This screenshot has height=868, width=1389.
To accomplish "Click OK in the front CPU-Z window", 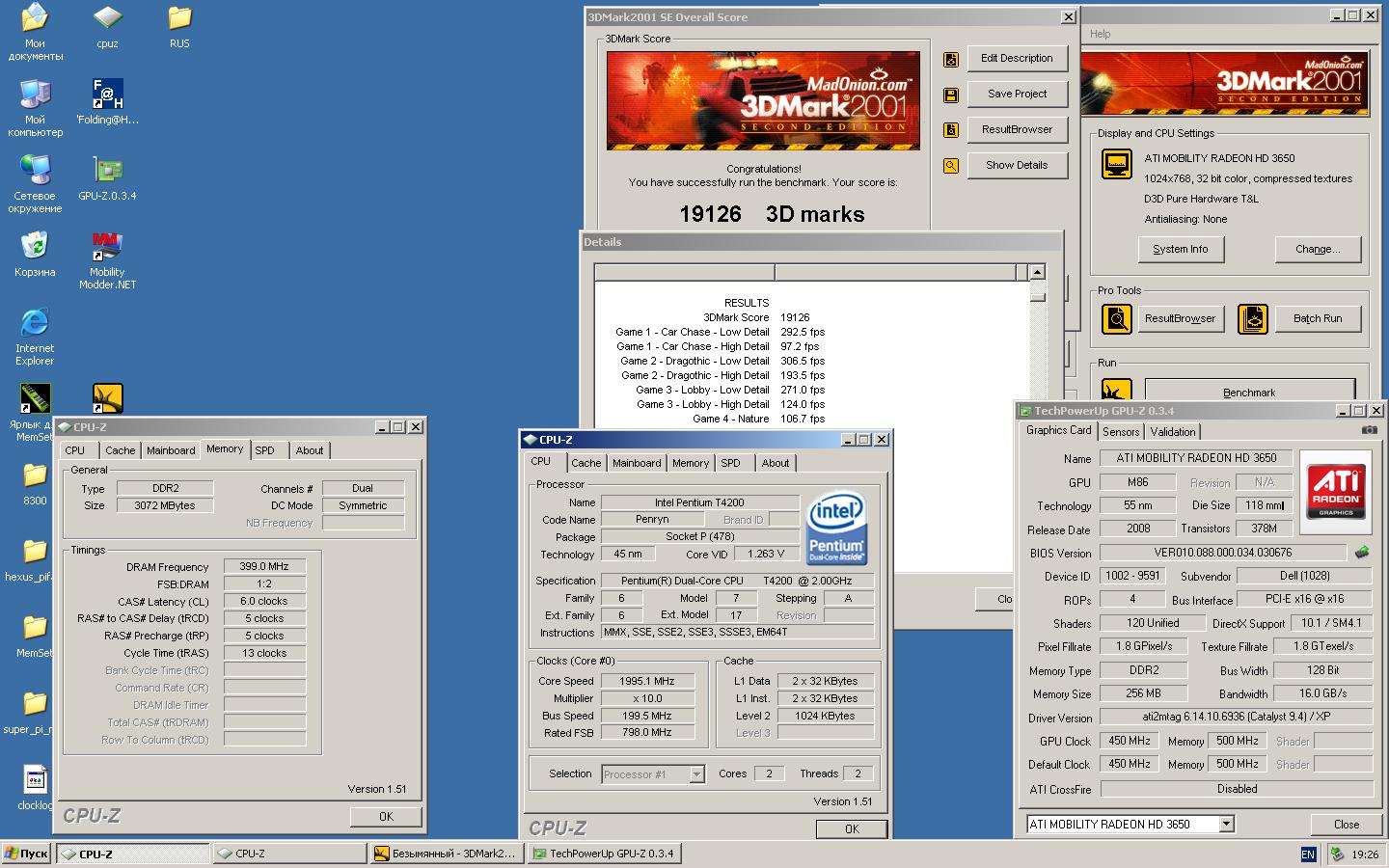I will [x=852, y=828].
